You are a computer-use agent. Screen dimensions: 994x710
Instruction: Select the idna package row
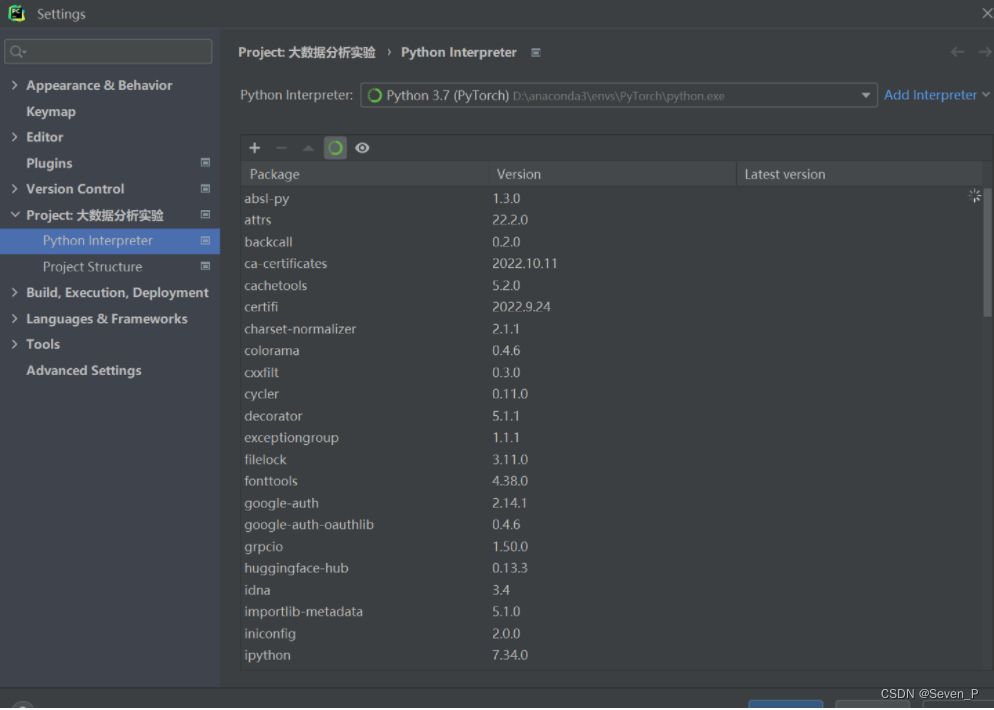click(612, 590)
